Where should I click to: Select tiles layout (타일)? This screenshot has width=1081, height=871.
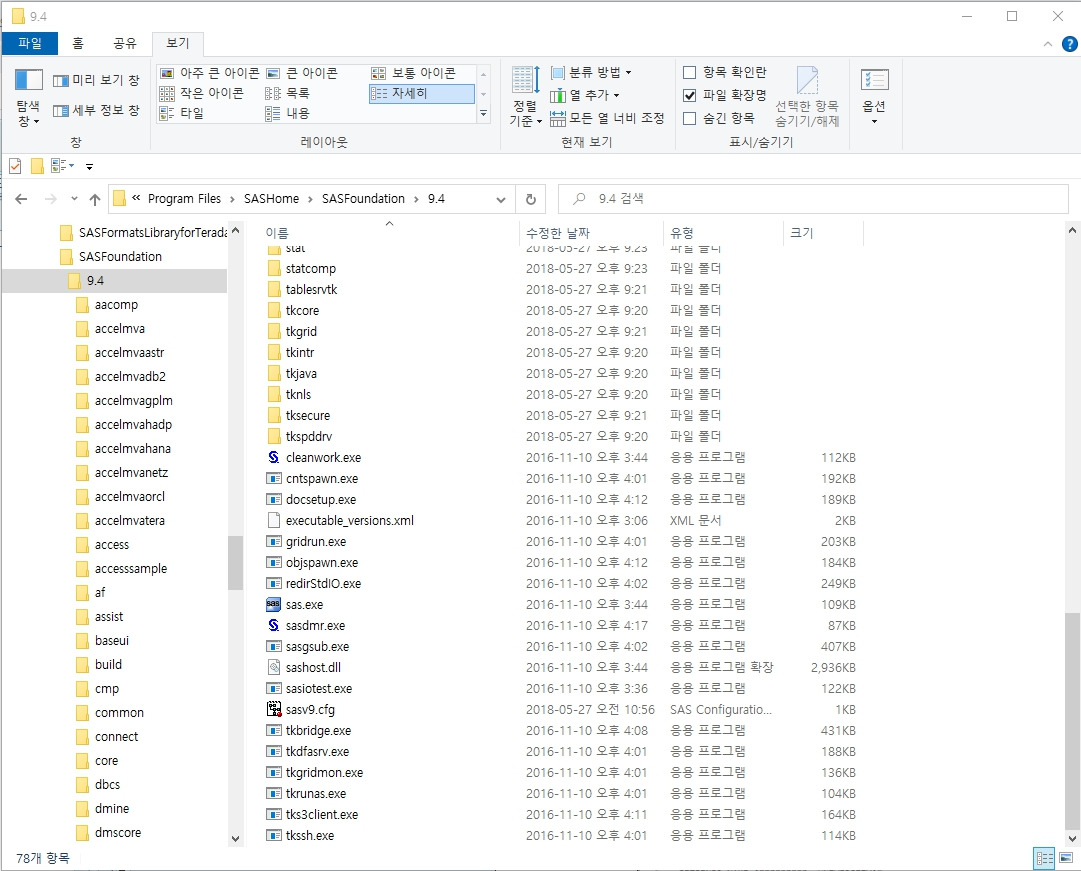181,113
